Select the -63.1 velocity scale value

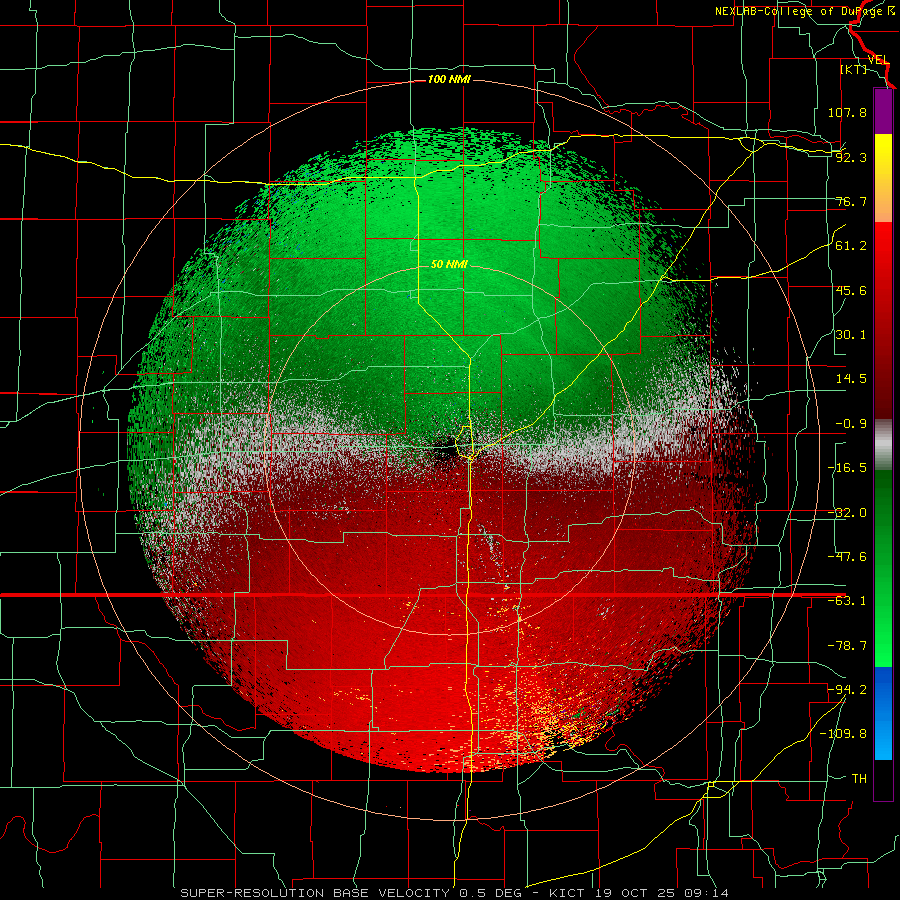[847, 601]
